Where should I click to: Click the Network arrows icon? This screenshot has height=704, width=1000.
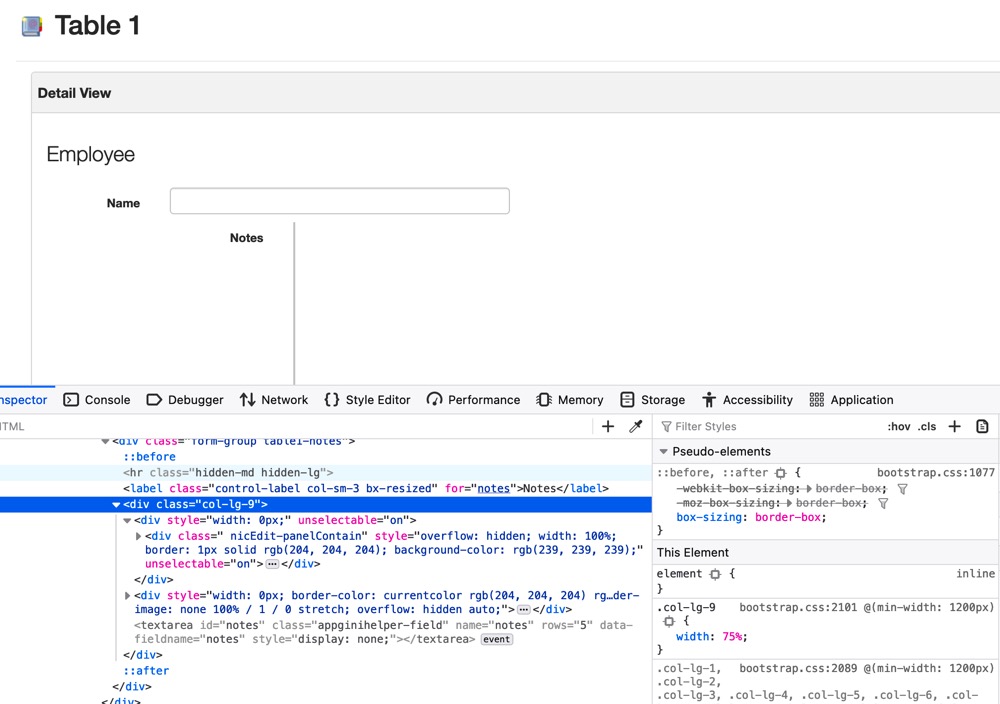[x=247, y=400]
